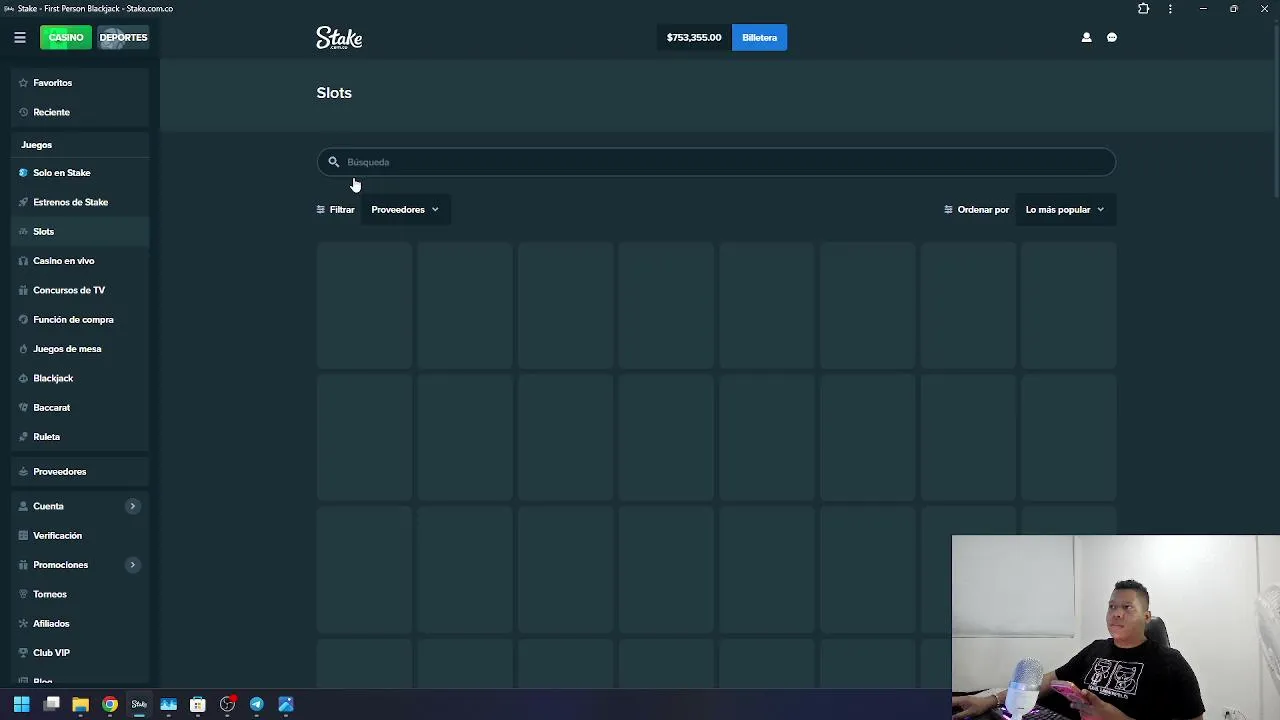Open Telegram from the taskbar
This screenshot has width=1280, height=720.
257,704
